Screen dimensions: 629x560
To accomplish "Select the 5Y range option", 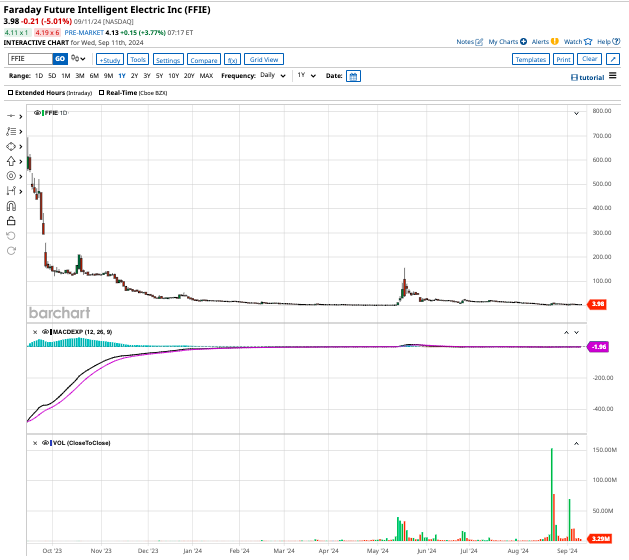I will click(161, 76).
